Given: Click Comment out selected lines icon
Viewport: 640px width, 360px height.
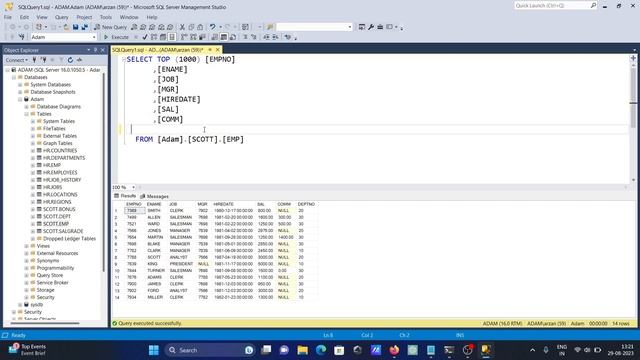Looking at the screenshot, I should point(245,37).
